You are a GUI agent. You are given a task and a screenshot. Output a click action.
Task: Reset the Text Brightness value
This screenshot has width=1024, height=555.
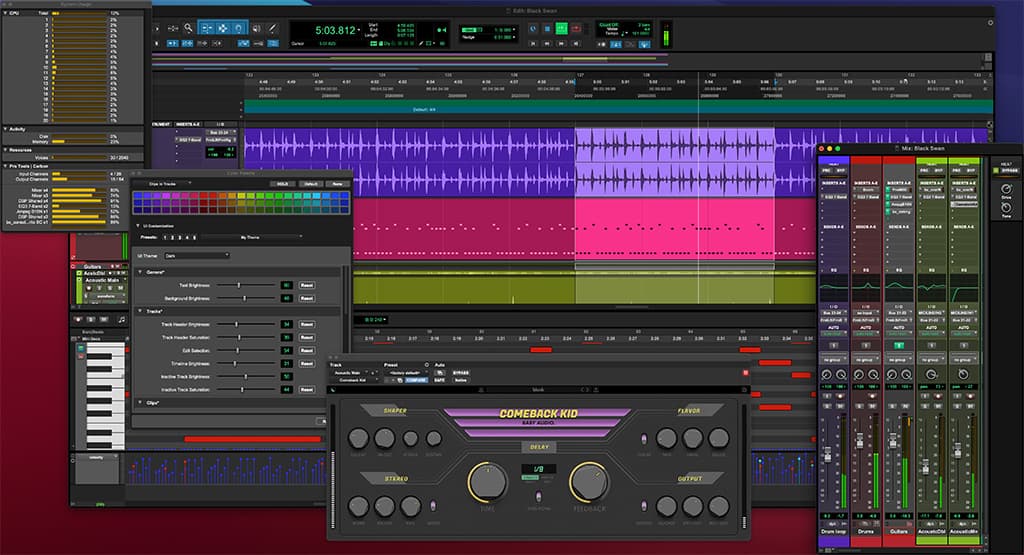tap(306, 285)
